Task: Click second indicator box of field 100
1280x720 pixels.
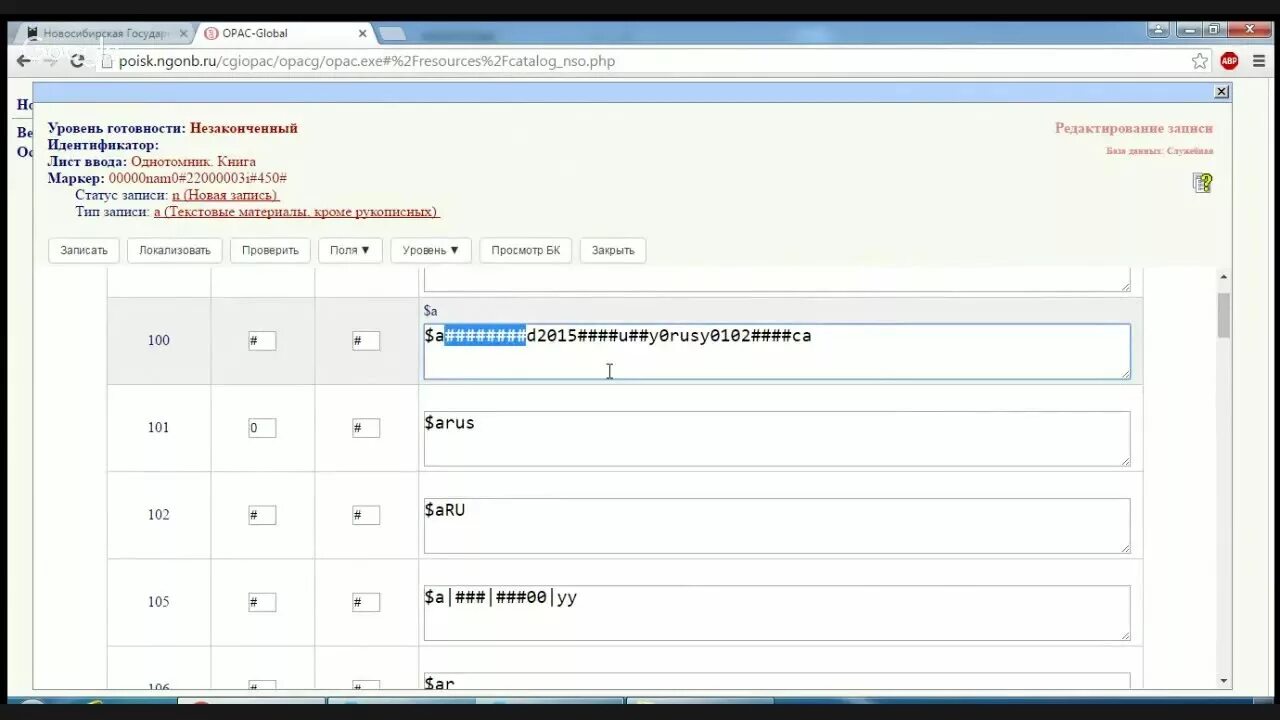Action: pos(366,341)
